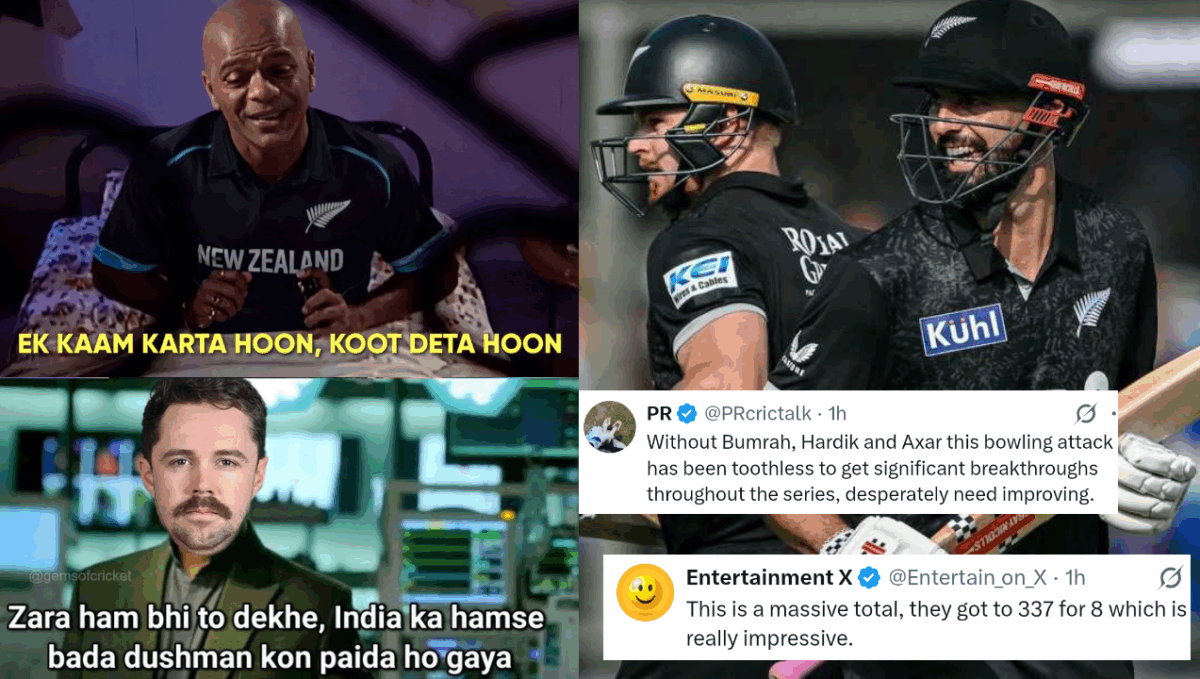The width and height of the screenshot is (1200, 679).
Task: Click the @gemsofcricket watermark text
Action: coord(79,576)
